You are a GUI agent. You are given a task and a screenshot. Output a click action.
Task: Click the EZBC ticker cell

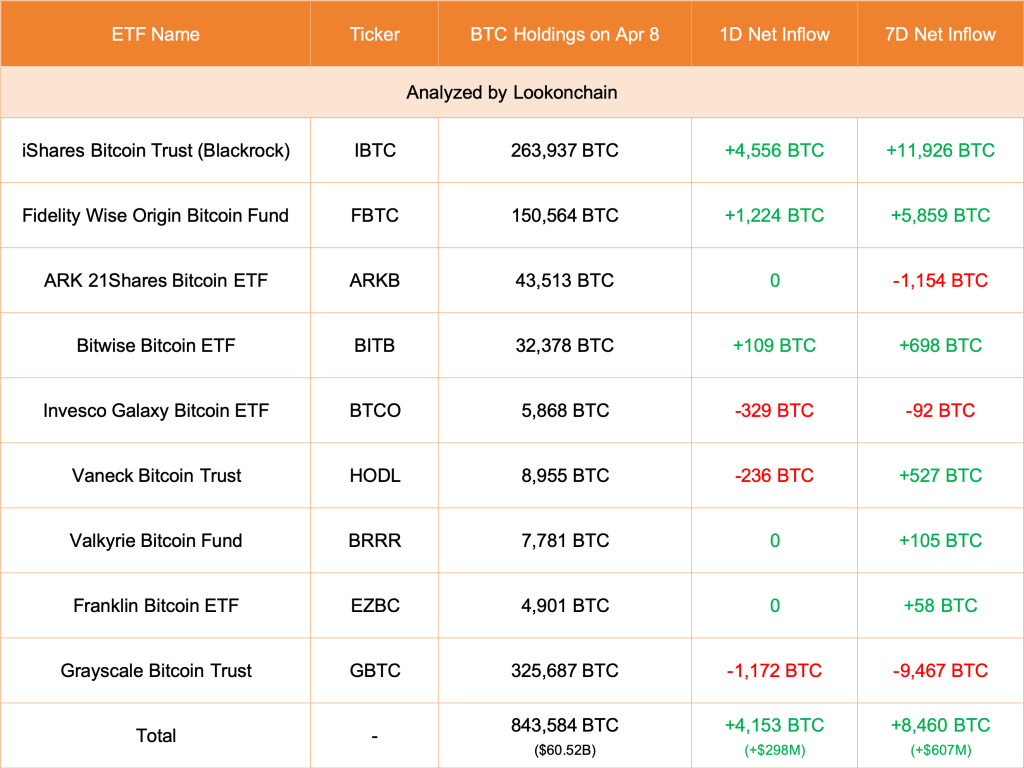[x=374, y=605]
